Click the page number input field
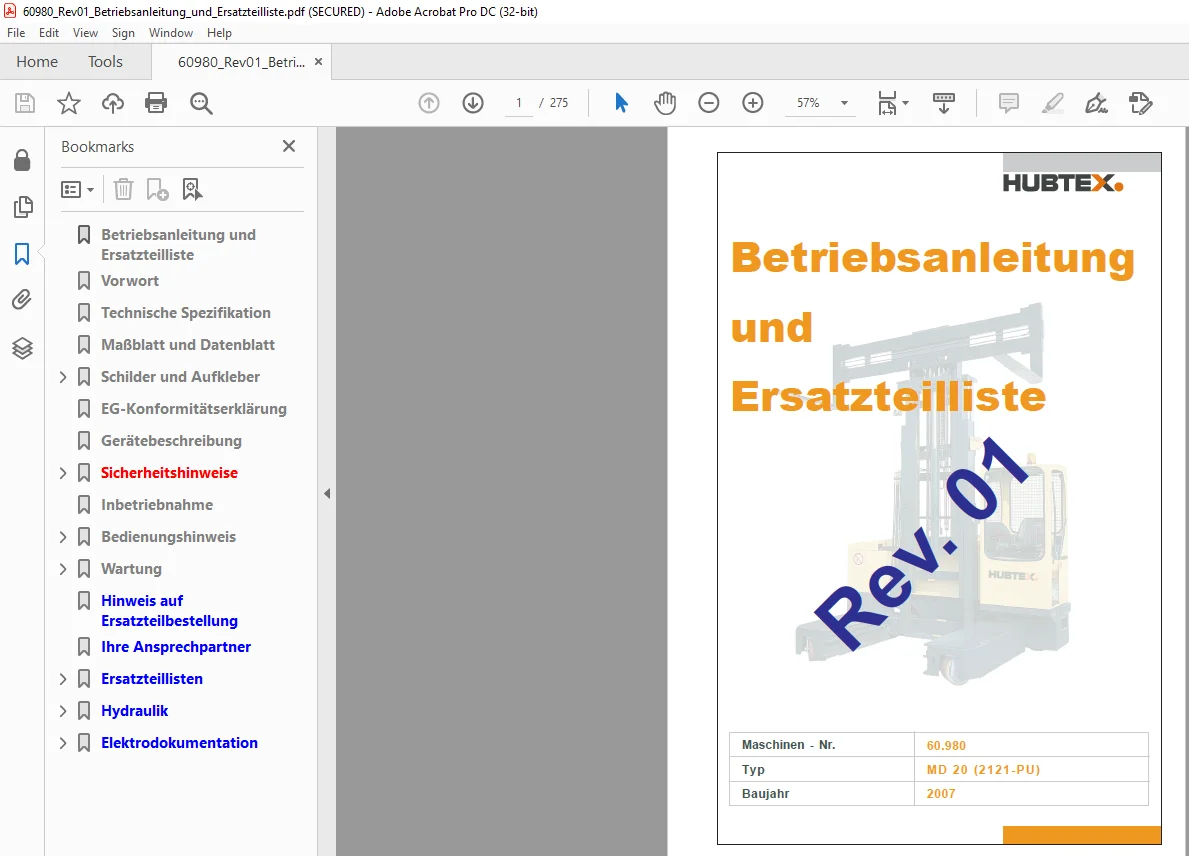Screen dimensions: 1189x856 519,103
